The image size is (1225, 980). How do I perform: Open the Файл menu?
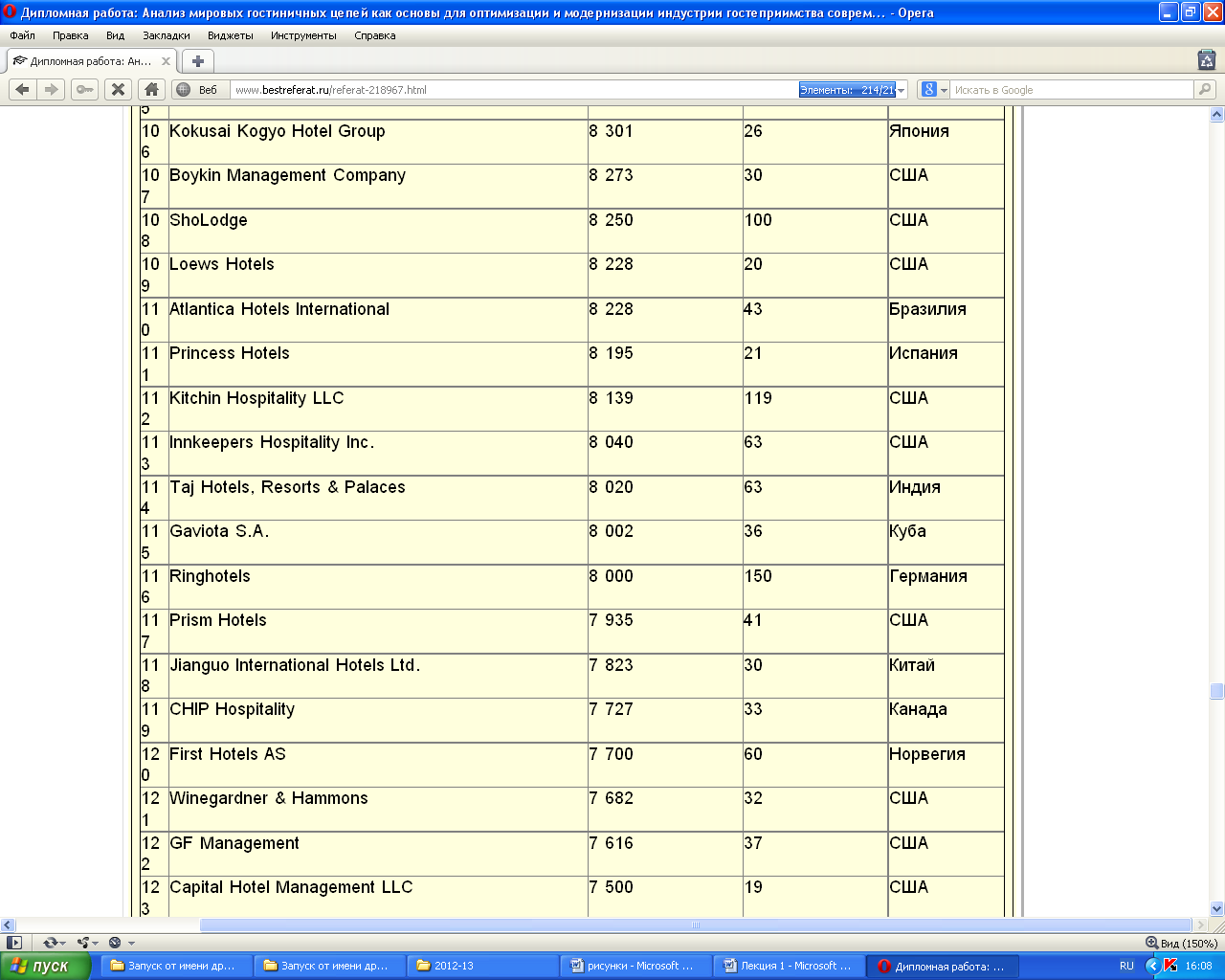pyautogui.click(x=22, y=35)
